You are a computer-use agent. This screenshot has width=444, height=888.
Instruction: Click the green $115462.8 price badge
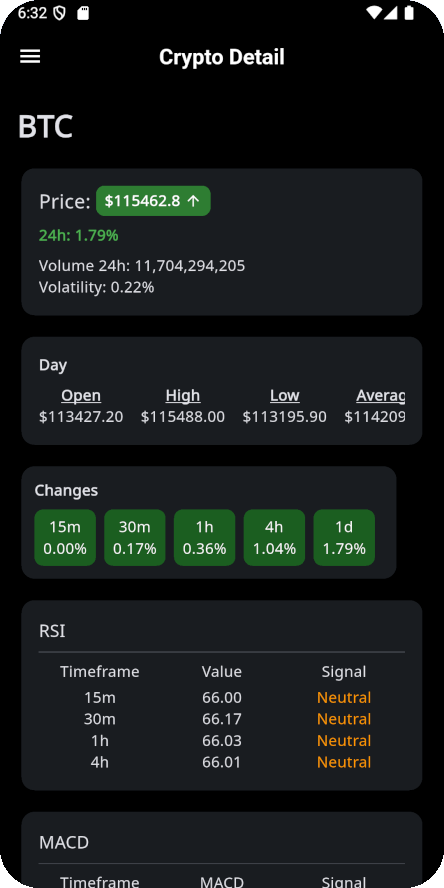click(x=153, y=201)
